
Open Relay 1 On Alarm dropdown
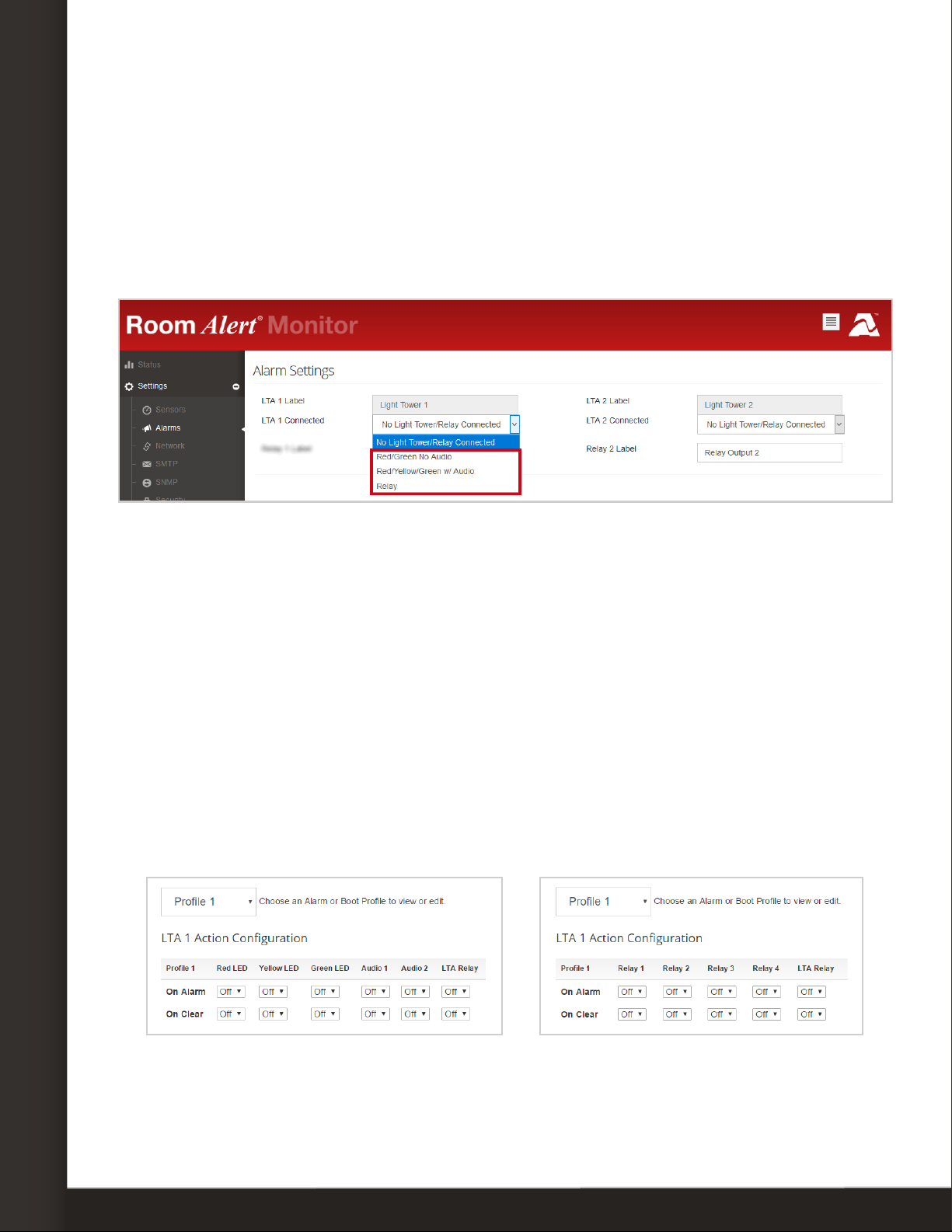[632, 992]
